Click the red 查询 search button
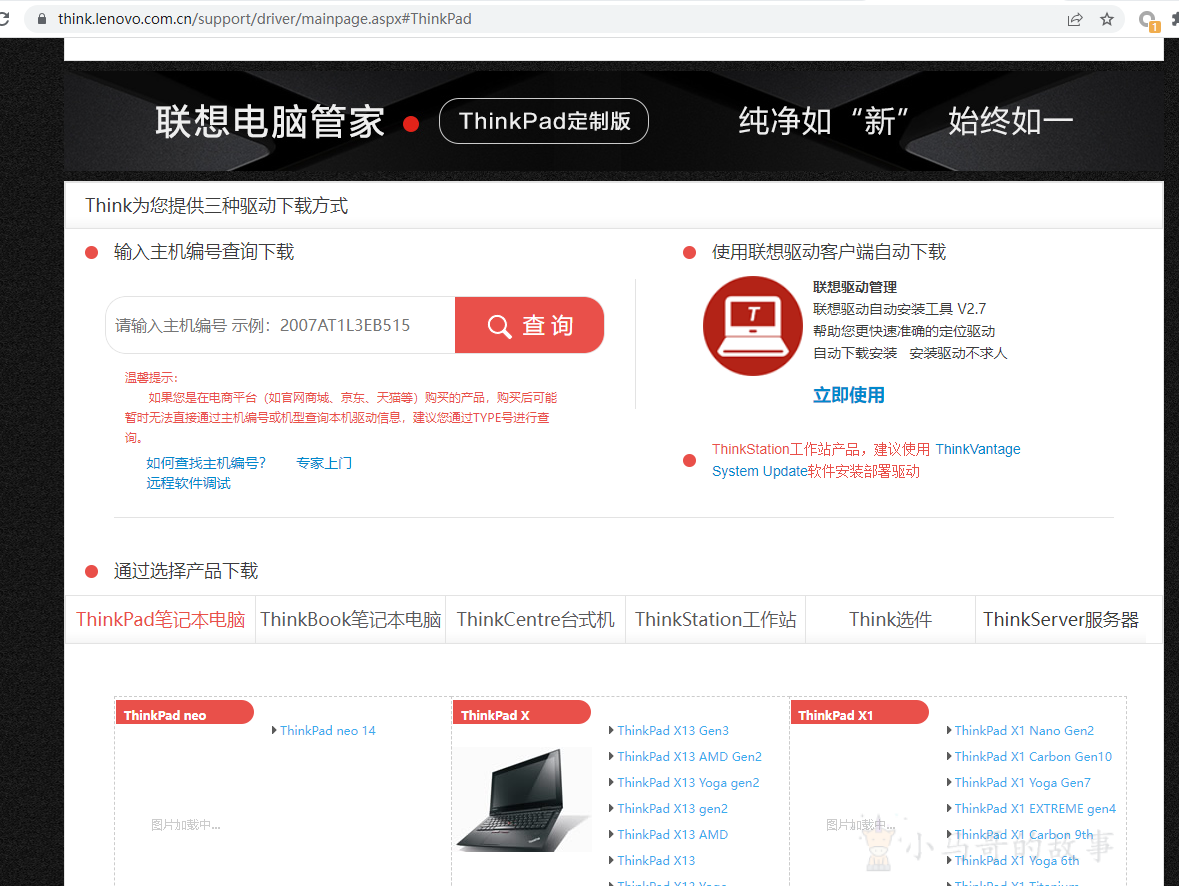 point(529,325)
